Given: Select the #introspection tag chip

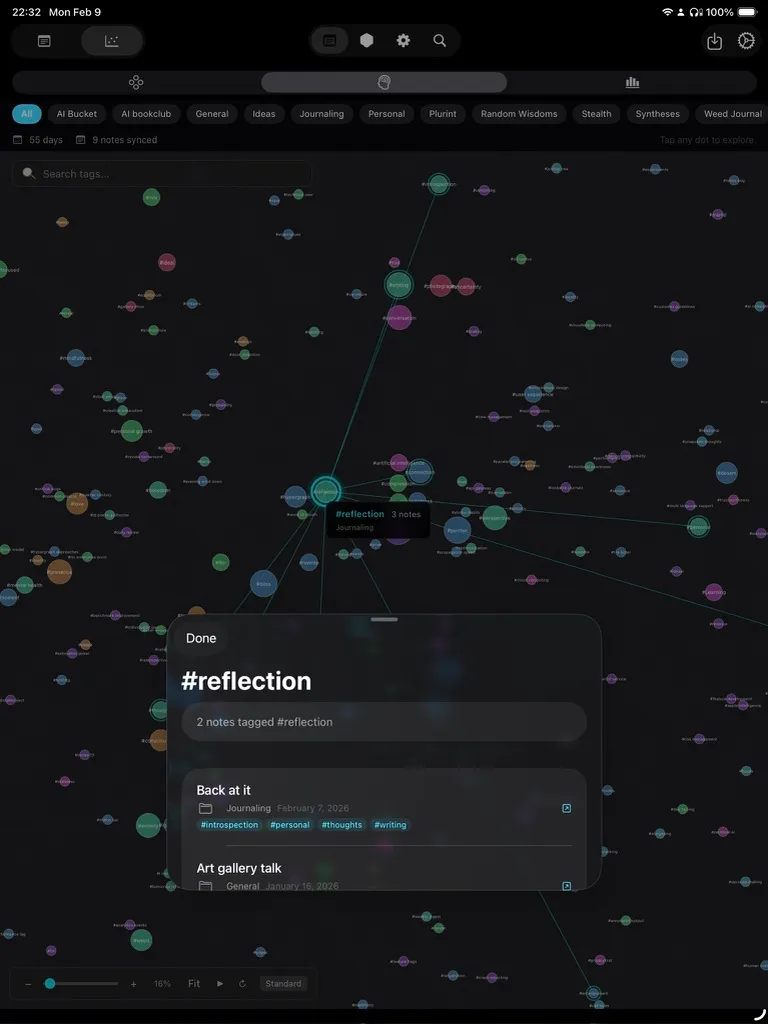Looking at the screenshot, I should pos(229,825).
